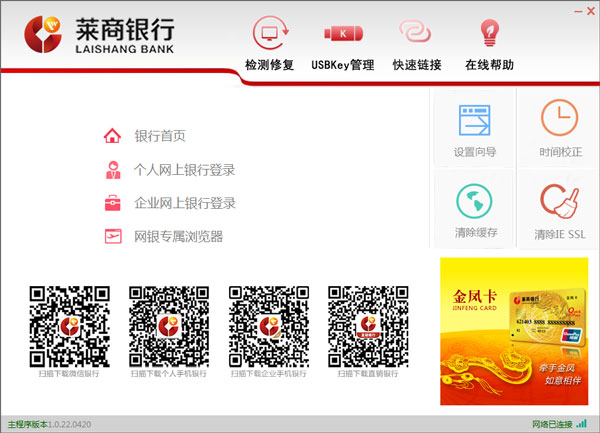Viewport: 600px width, 433px height.
Task: Click the Laishang Bank logo emblem
Action: (43, 34)
